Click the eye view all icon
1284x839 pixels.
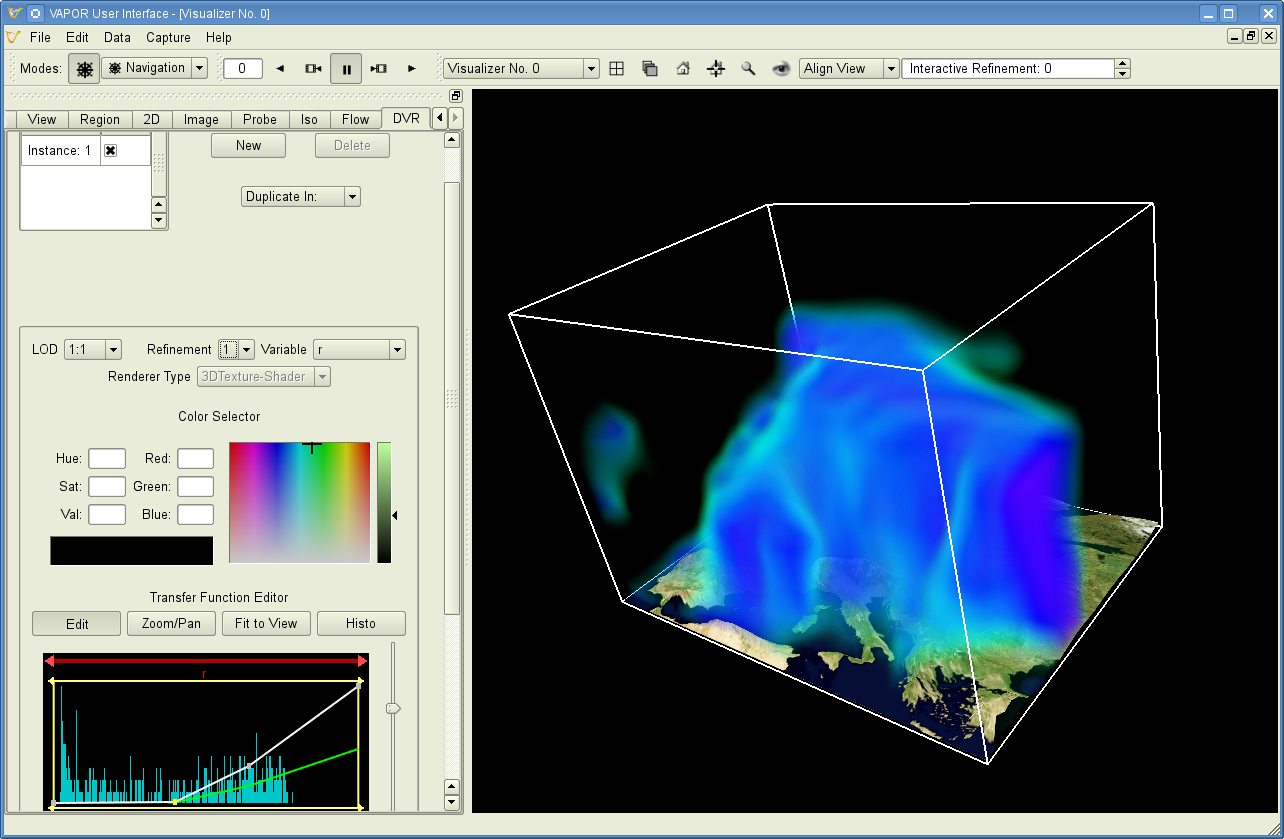781,69
